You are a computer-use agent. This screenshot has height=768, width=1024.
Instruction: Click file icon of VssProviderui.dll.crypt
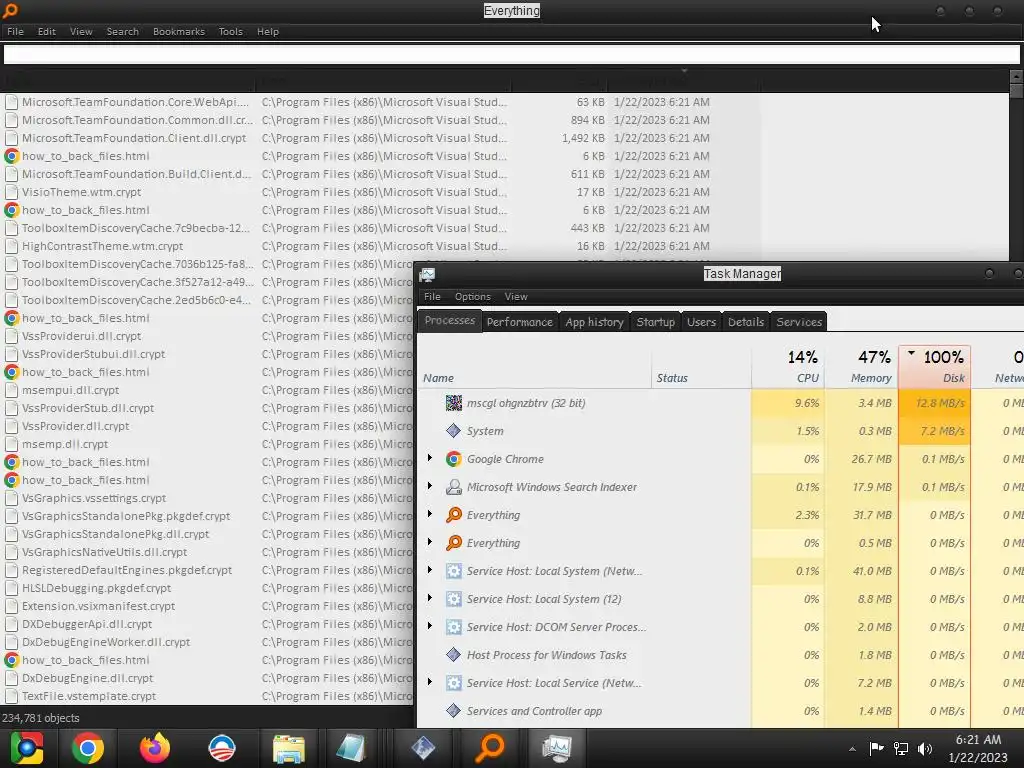pyautogui.click(x=11, y=336)
